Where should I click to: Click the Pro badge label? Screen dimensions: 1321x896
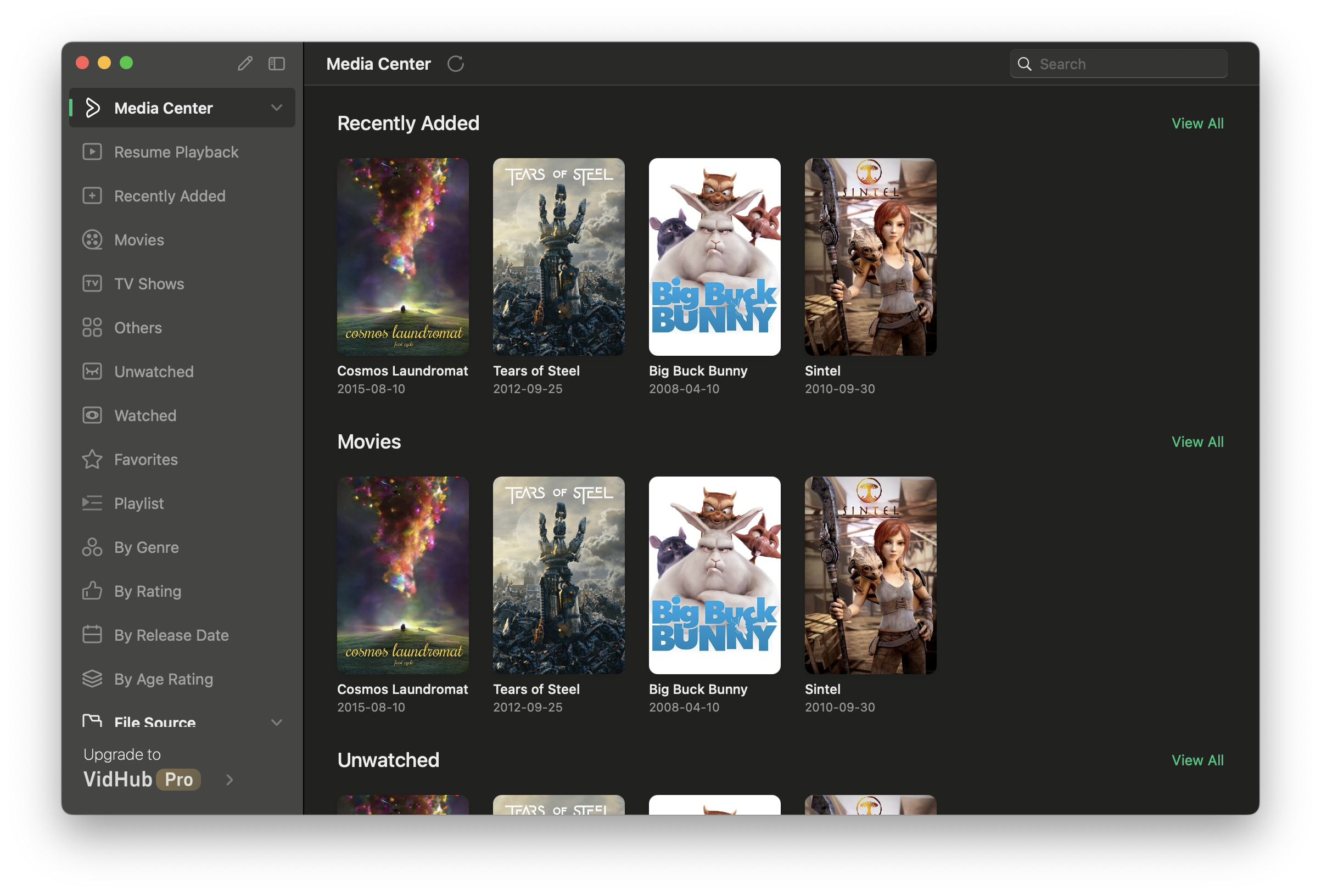[178, 780]
